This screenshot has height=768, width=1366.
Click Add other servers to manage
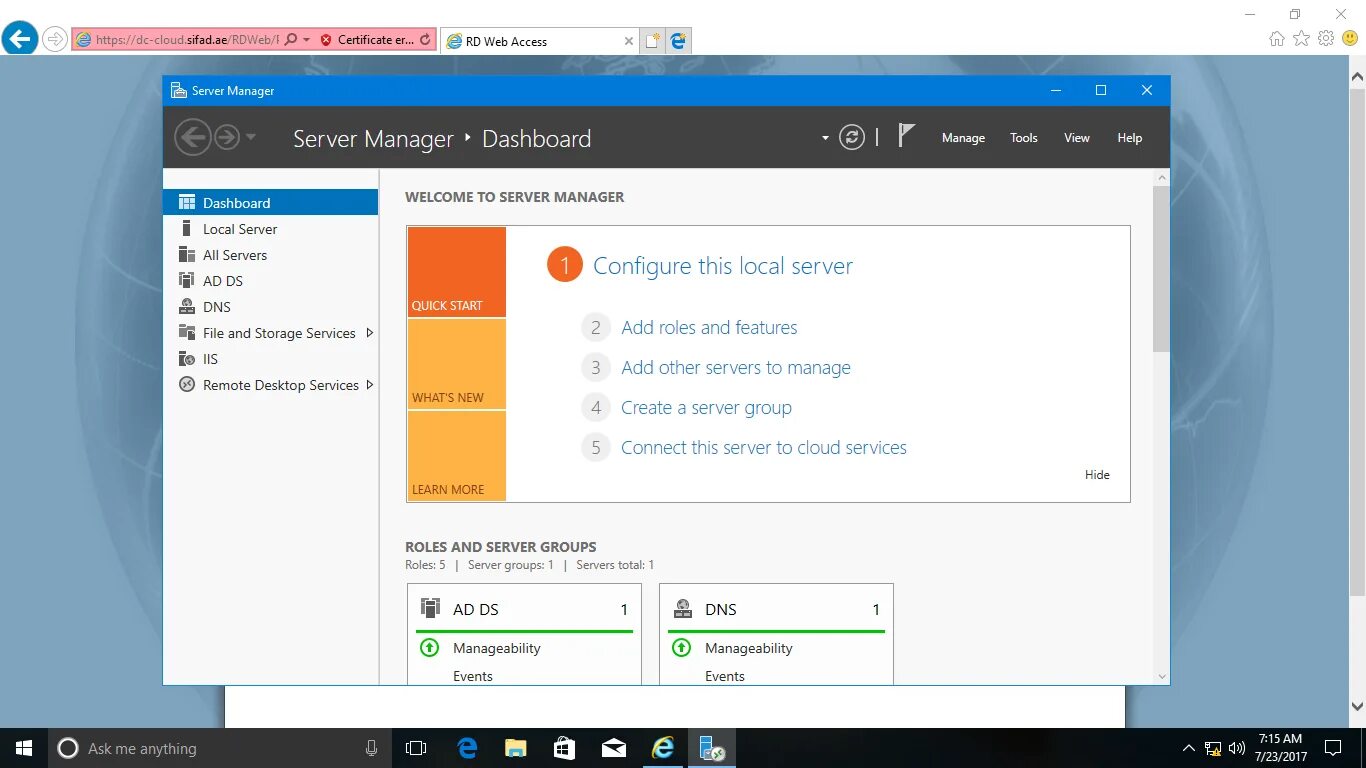pyautogui.click(x=736, y=367)
